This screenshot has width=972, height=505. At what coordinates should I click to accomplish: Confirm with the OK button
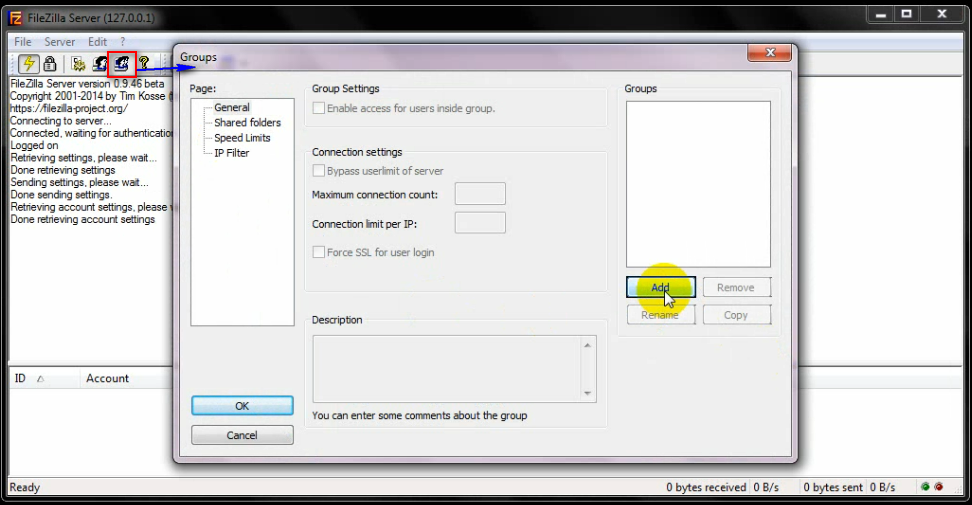pyautogui.click(x=242, y=406)
